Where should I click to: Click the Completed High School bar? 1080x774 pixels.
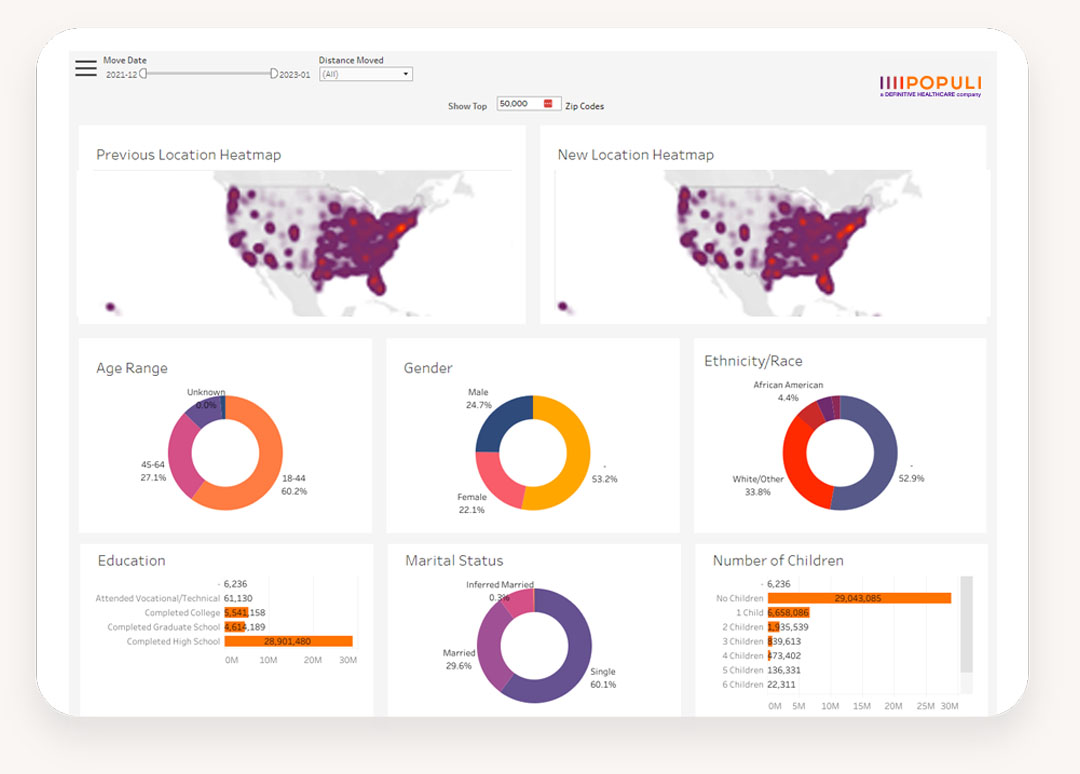(x=289, y=641)
